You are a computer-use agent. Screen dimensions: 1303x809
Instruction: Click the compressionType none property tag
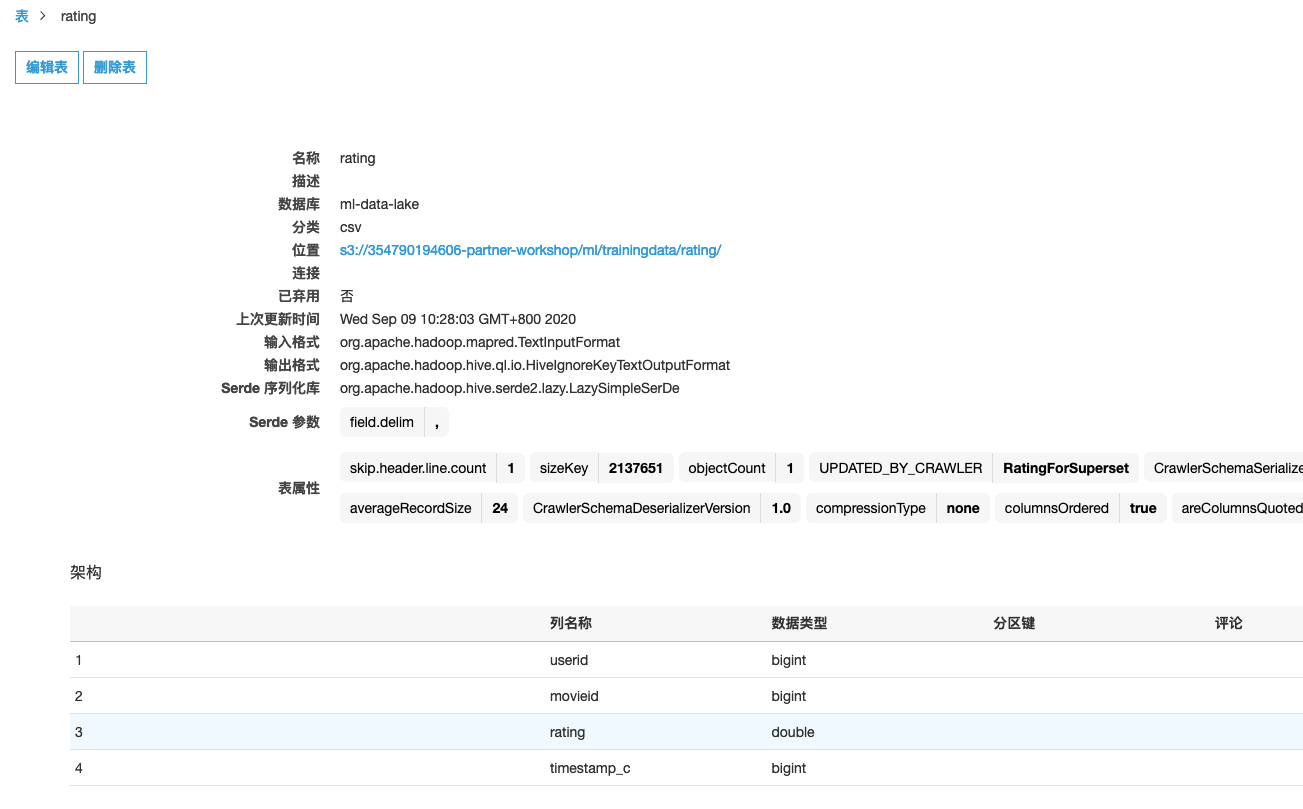[897, 508]
